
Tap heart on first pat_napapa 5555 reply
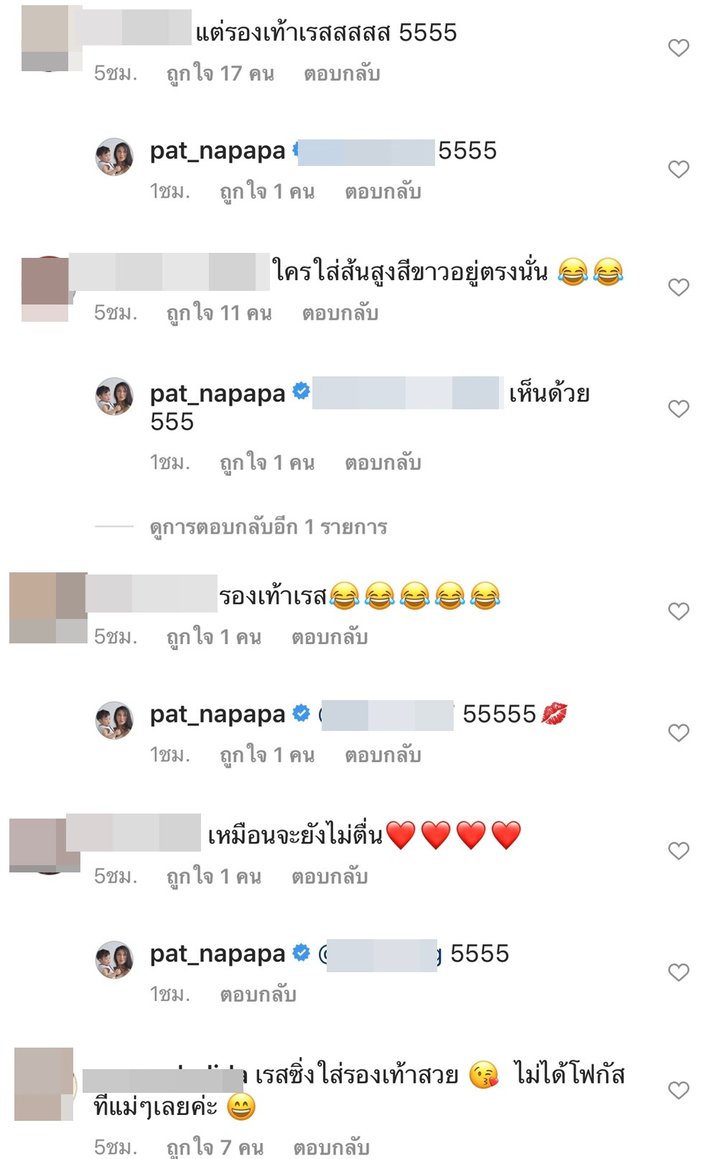(x=678, y=169)
